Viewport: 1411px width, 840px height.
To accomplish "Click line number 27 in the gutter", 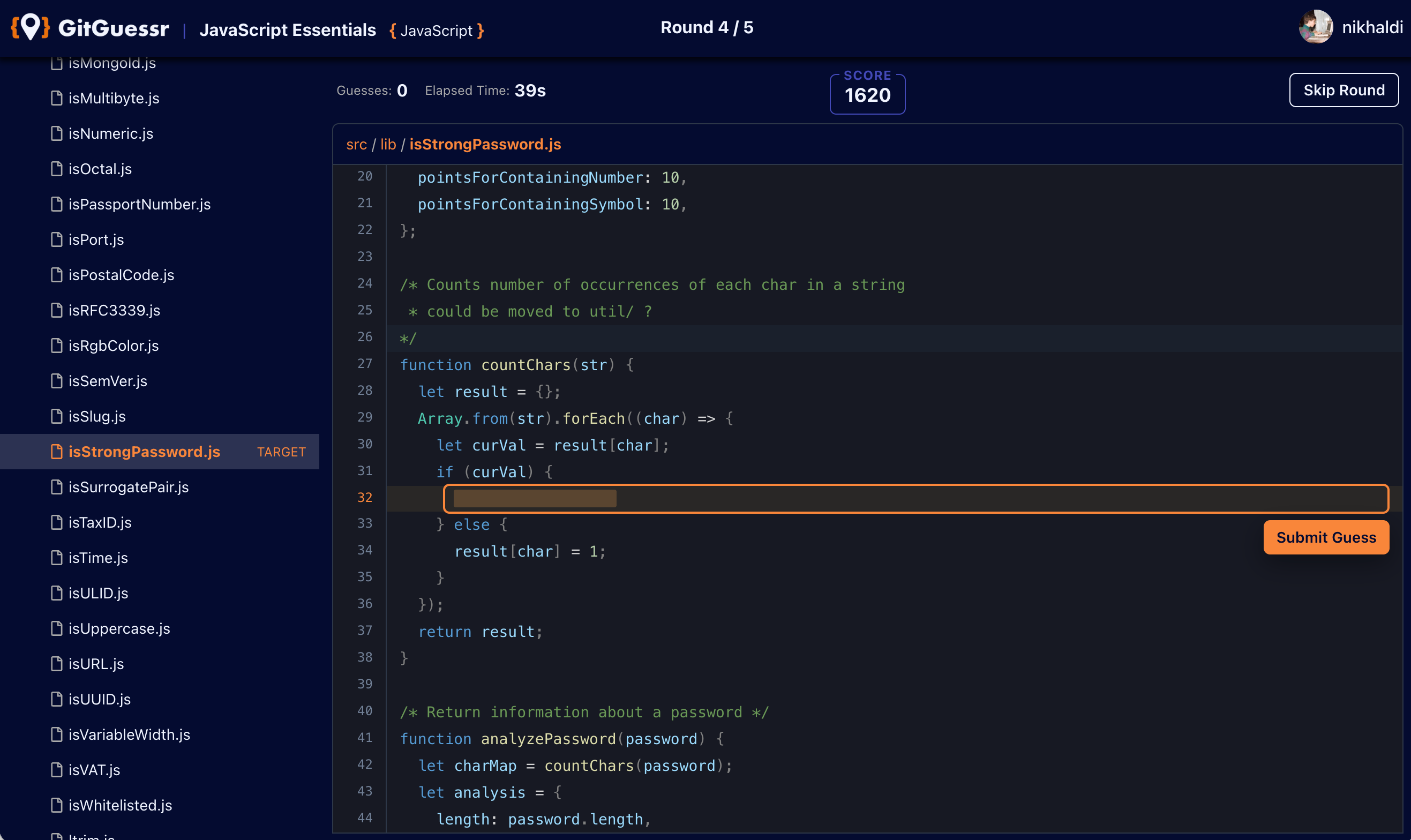I will (x=364, y=364).
